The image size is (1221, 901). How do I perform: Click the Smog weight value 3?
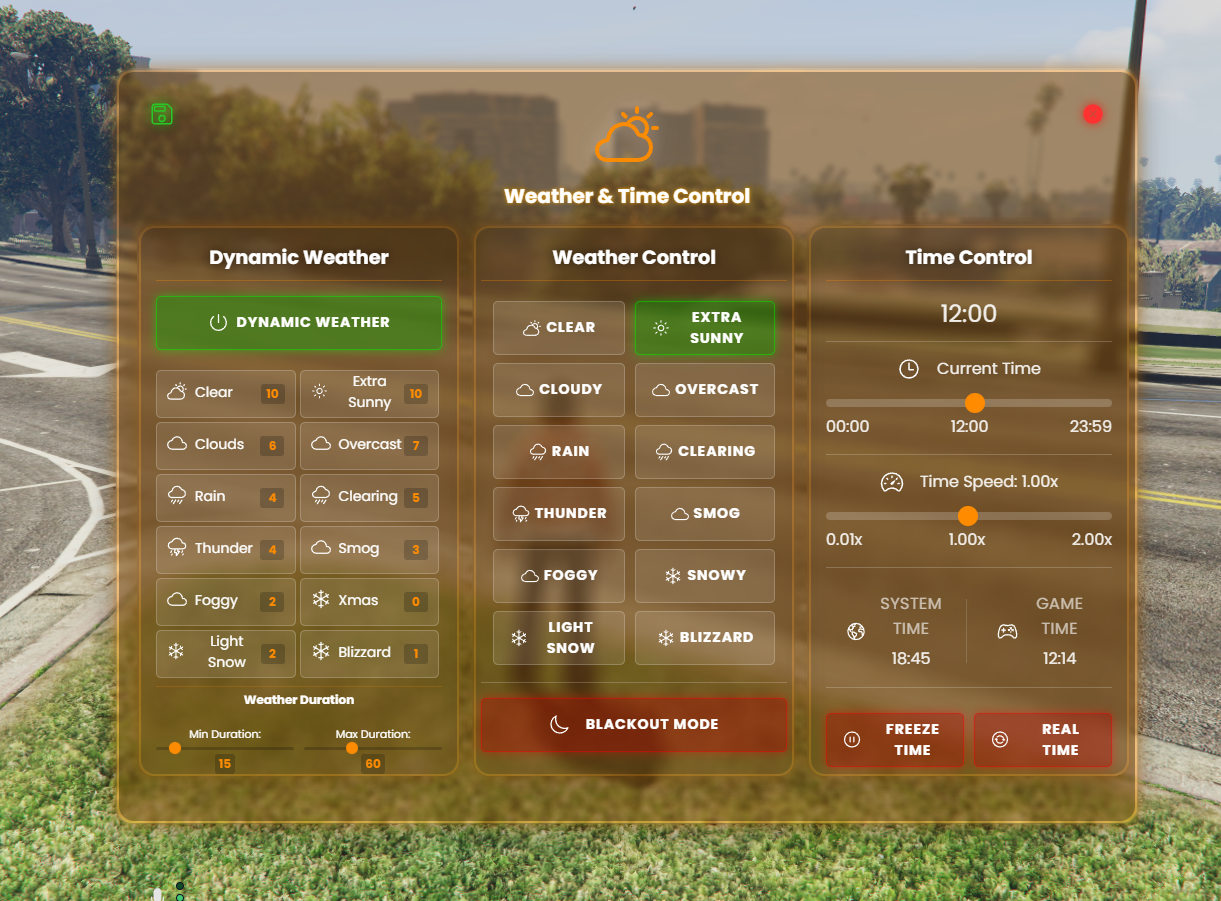click(x=416, y=550)
